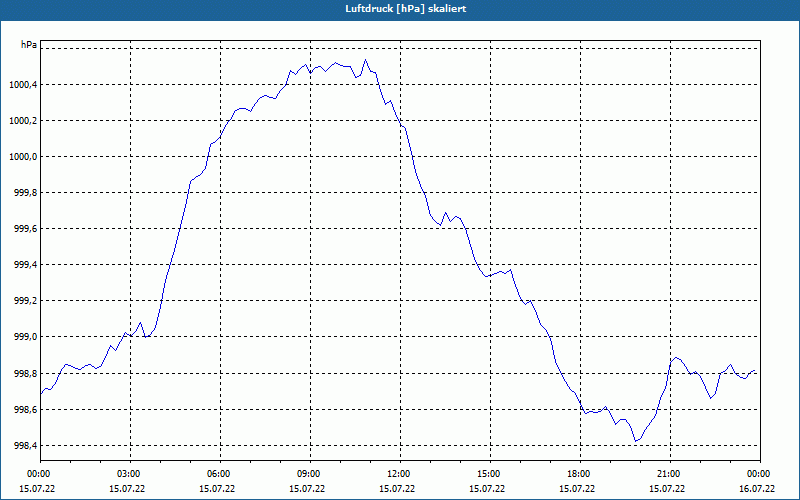Screen dimensions: 800x500
Task: Click the 03:00 time label
Action: pos(131,474)
